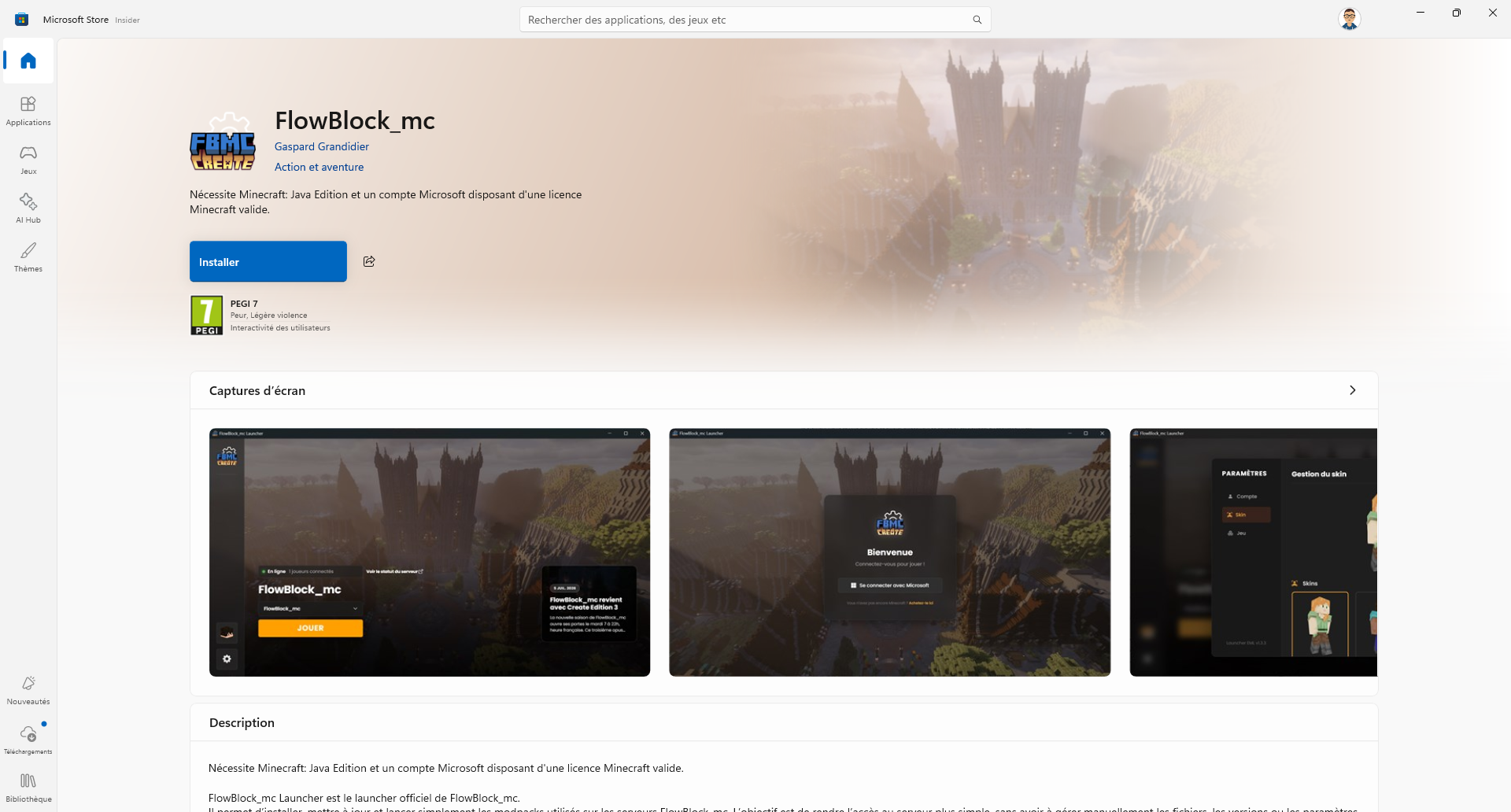Click the Microsoft Store logo icon

pyautogui.click(x=22, y=20)
